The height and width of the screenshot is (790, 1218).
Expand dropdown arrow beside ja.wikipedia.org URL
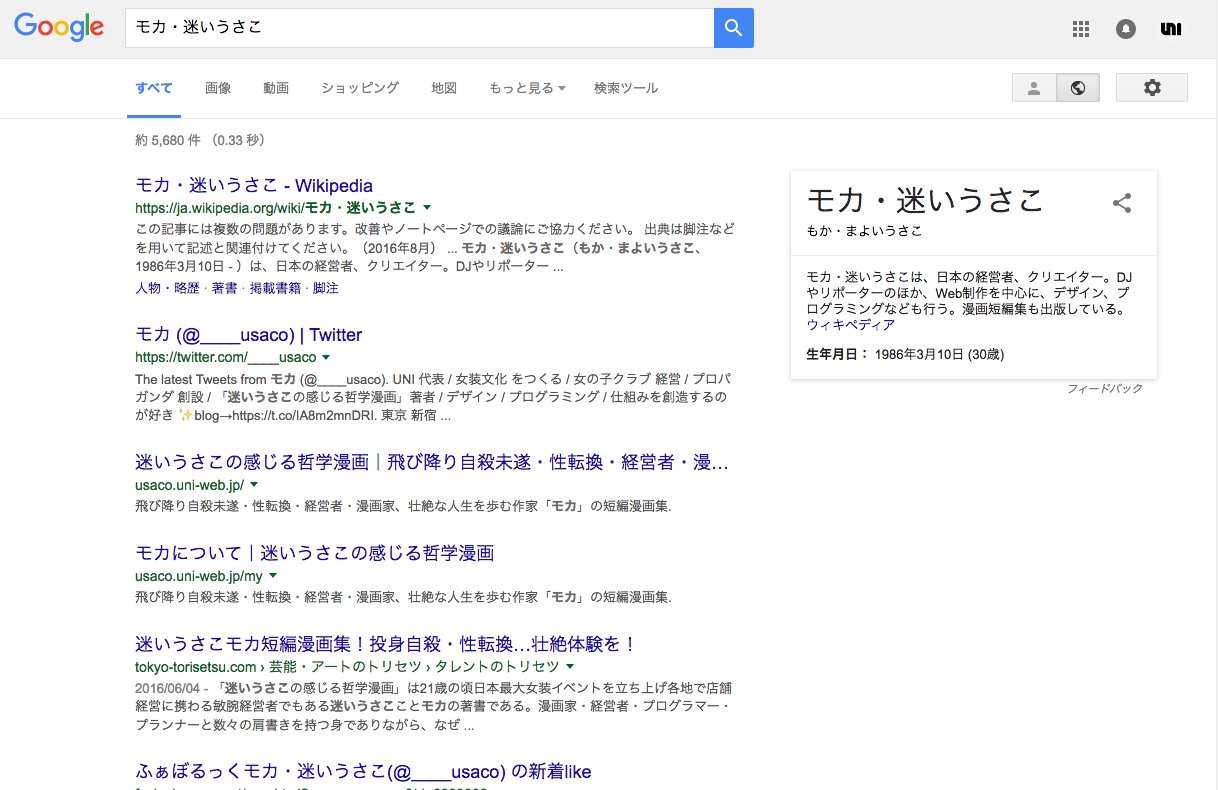tap(427, 208)
